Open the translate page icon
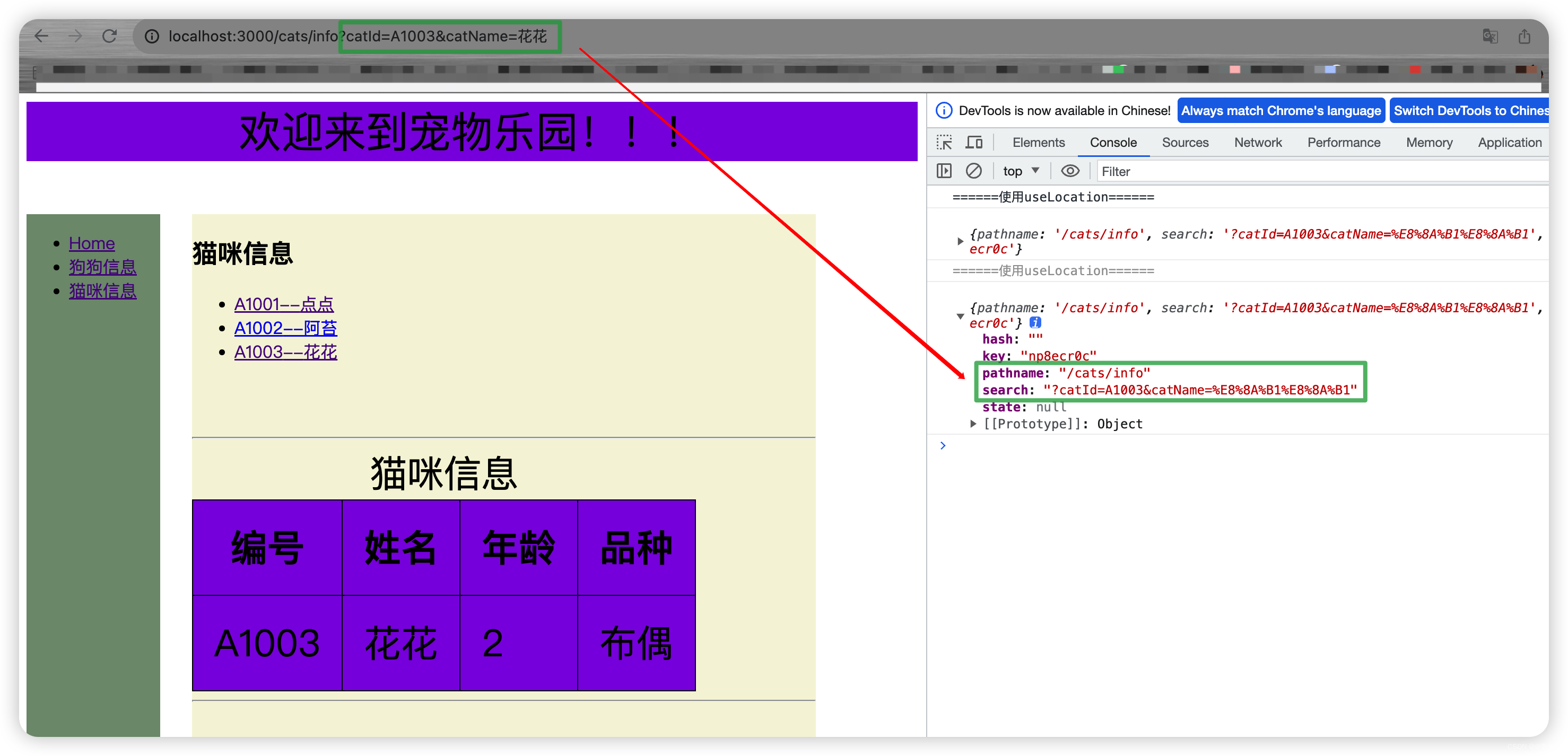Screen dimensions: 1568x756 point(1489,37)
